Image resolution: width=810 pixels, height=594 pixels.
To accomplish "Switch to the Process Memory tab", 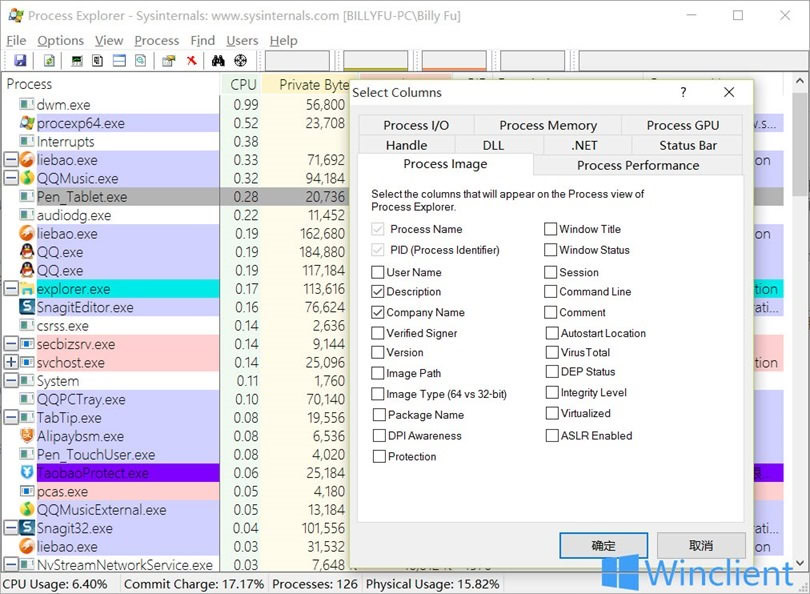I will point(548,126).
